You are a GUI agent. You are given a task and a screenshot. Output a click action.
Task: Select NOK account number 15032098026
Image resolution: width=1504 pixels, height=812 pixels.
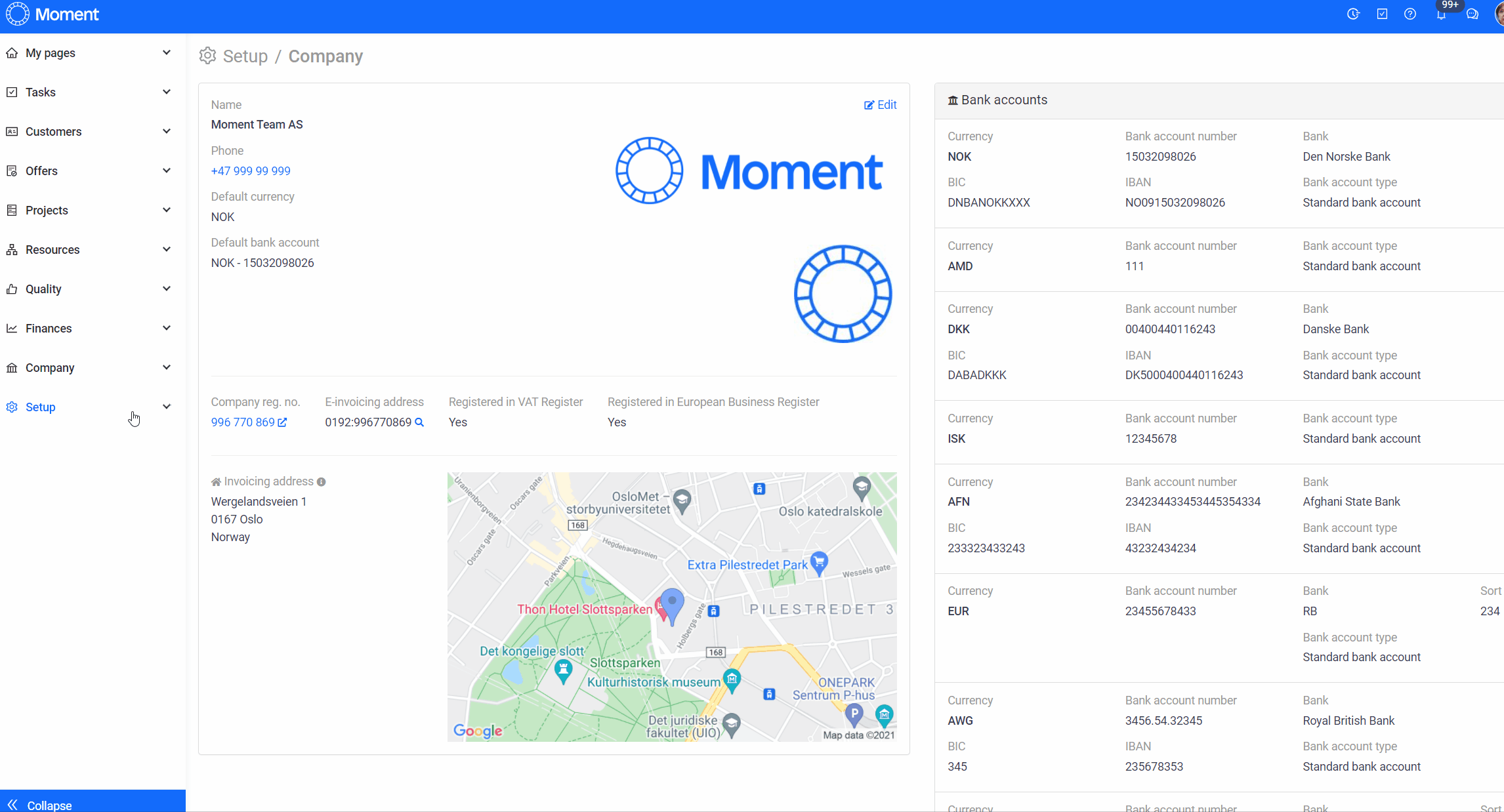tap(1161, 157)
